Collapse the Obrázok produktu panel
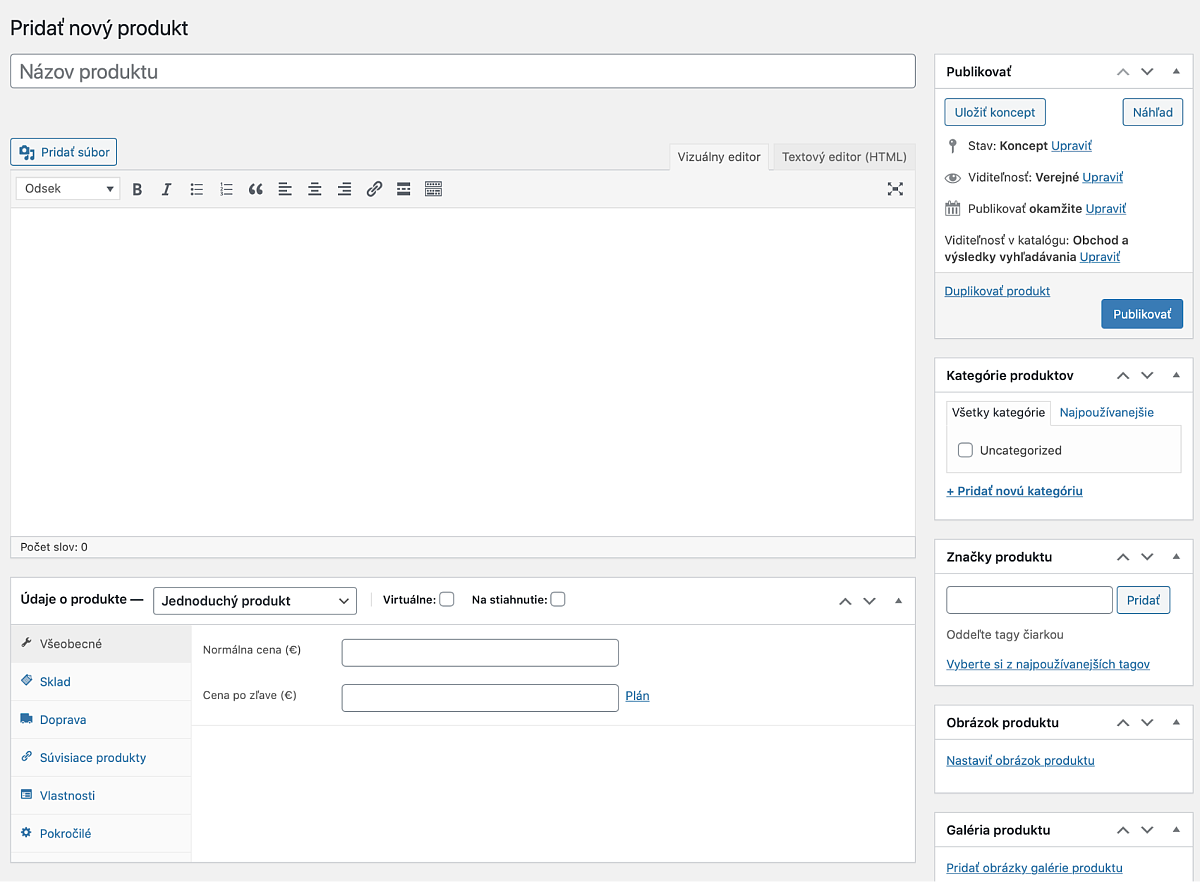 [1176, 723]
